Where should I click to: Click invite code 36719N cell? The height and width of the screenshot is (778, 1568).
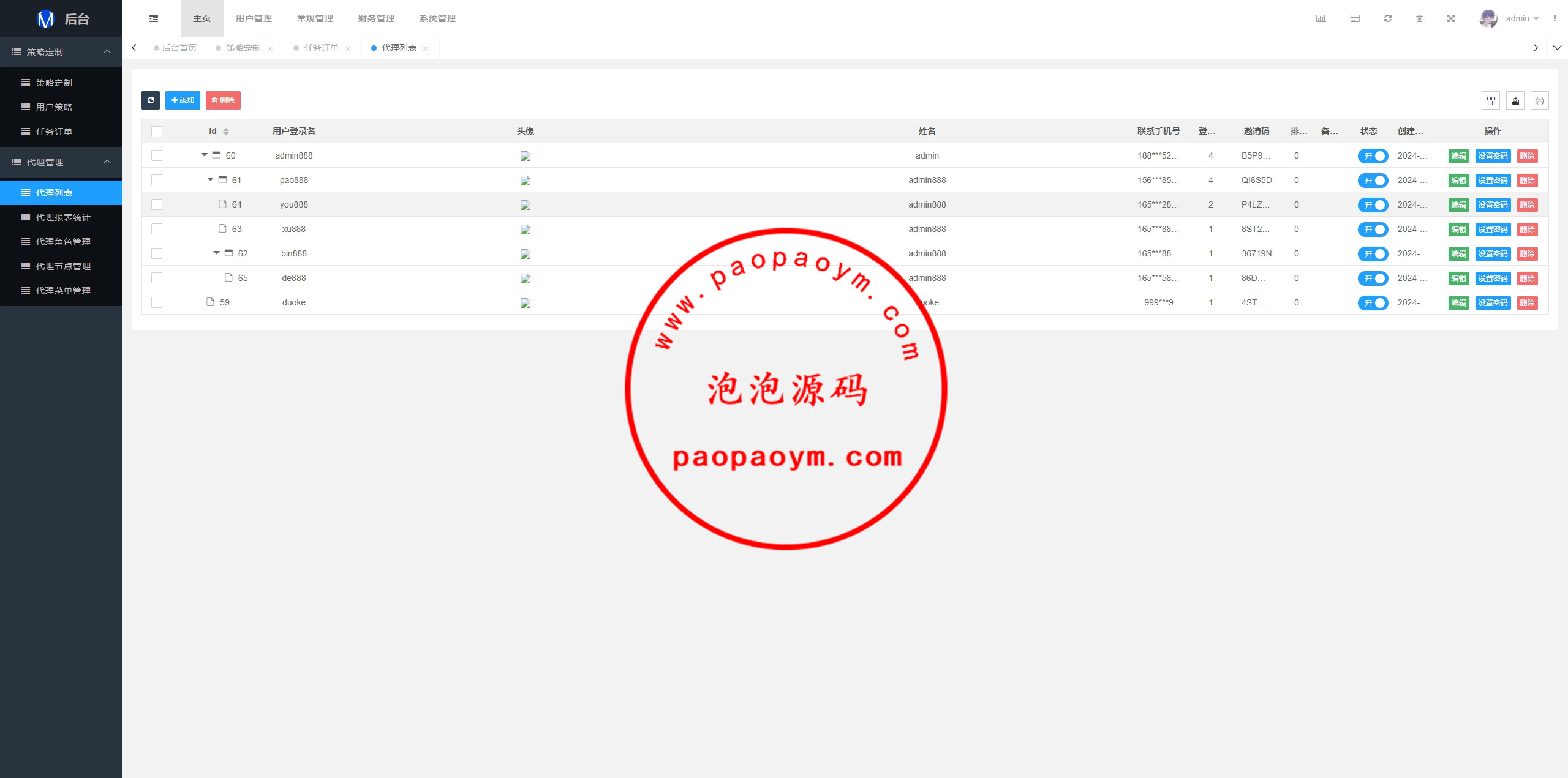click(1256, 253)
